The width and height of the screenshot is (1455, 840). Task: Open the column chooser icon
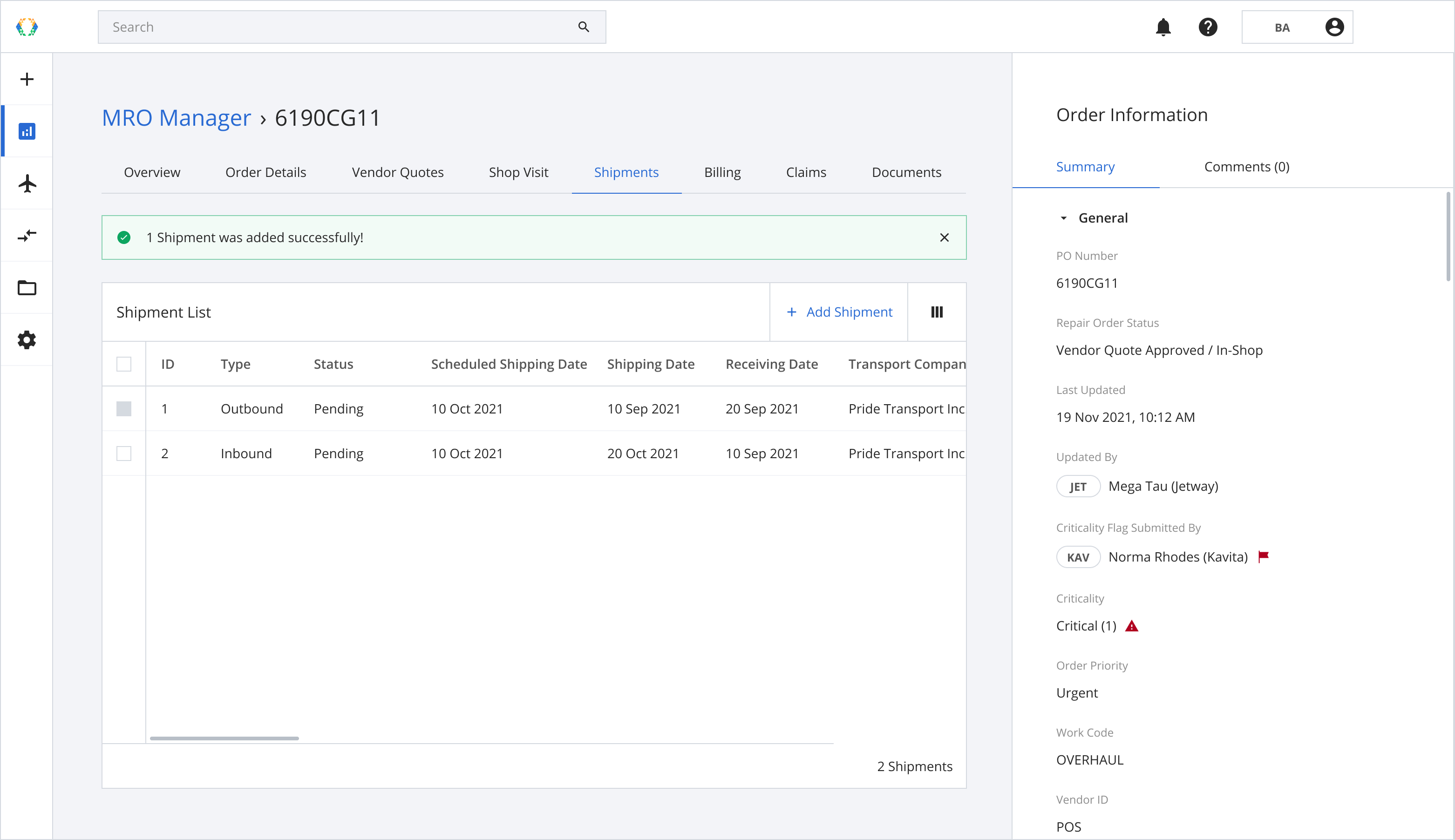[x=936, y=312]
